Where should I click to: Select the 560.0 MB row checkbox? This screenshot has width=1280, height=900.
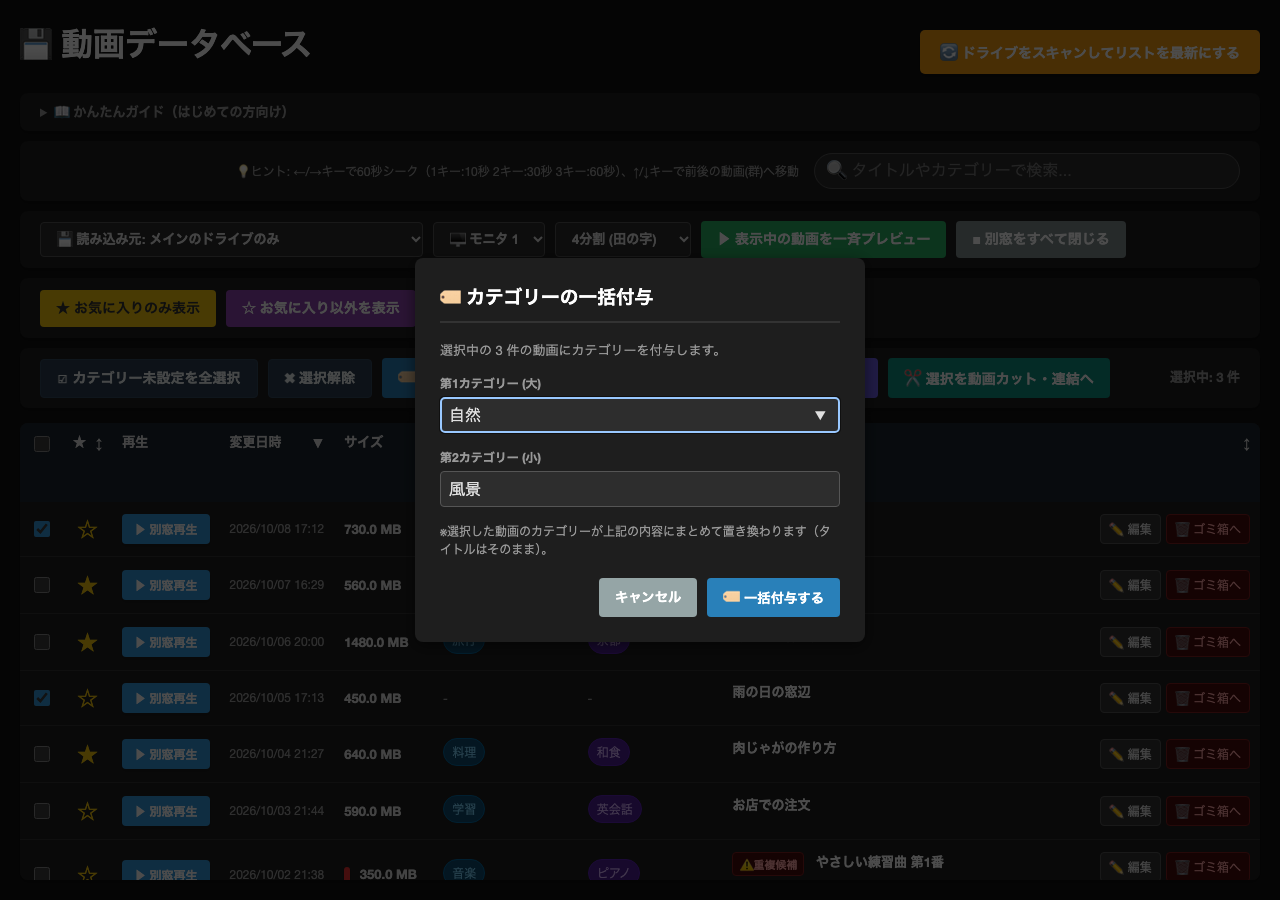pyautogui.click(x=42, y=585)
